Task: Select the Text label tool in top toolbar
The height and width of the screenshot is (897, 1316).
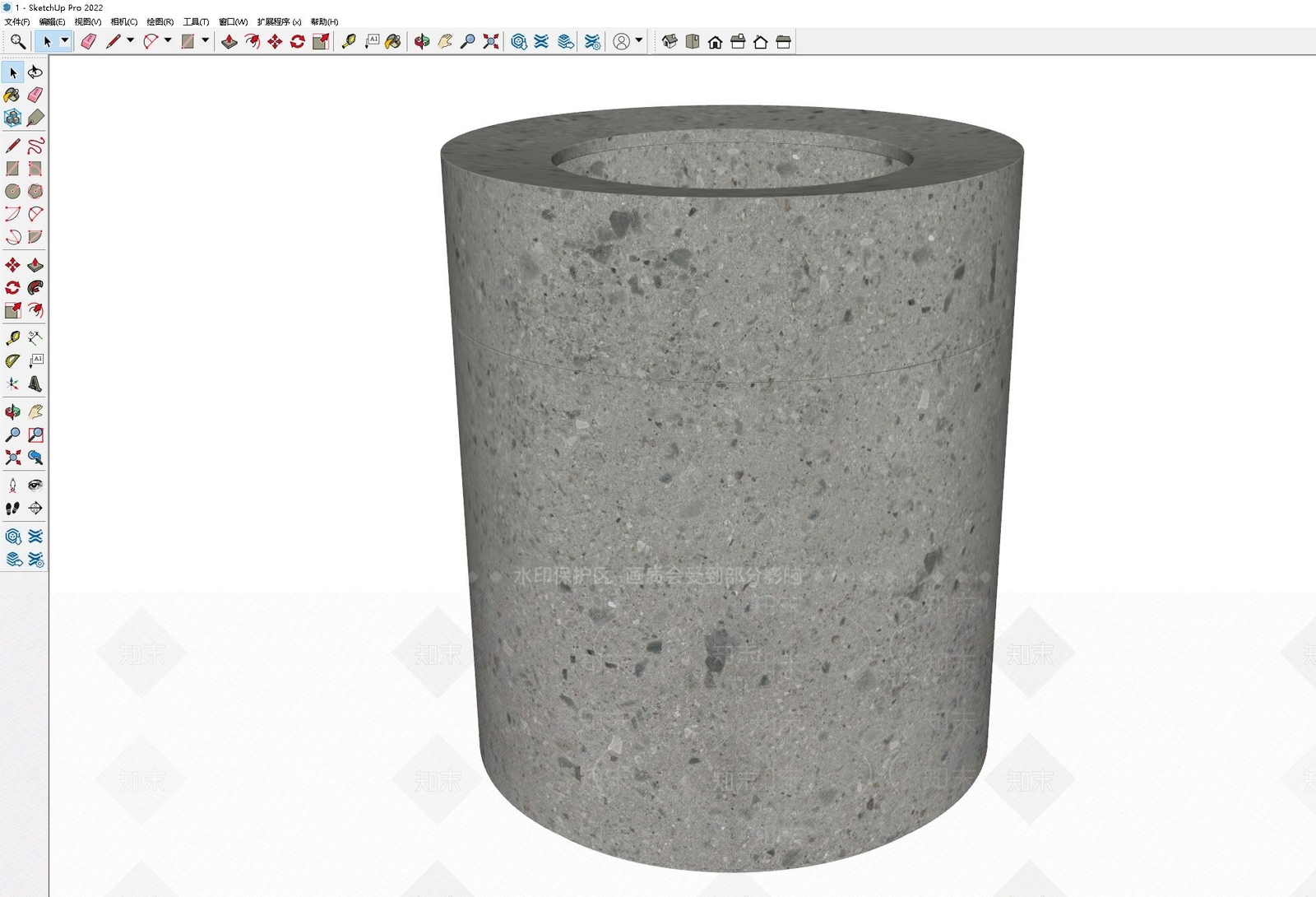Action: click(372, 41)
